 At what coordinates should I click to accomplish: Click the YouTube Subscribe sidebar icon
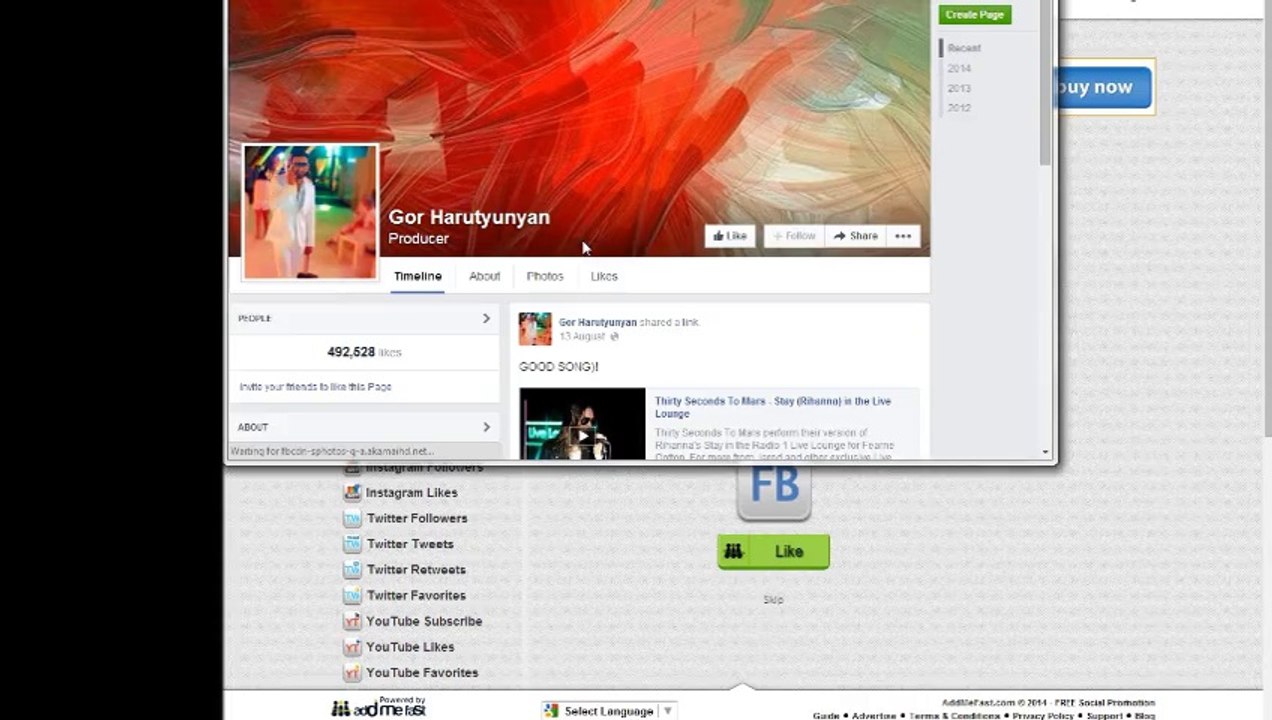click(352, 621)
